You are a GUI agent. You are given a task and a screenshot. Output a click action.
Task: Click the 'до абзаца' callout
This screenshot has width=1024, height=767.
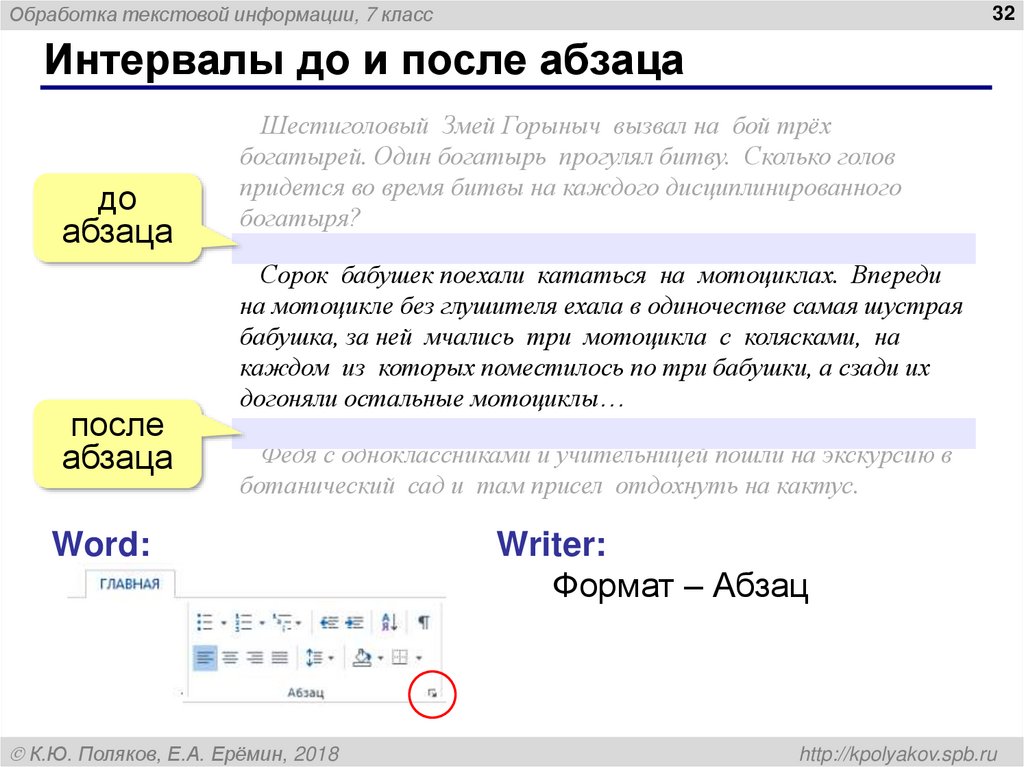(118, 218)
